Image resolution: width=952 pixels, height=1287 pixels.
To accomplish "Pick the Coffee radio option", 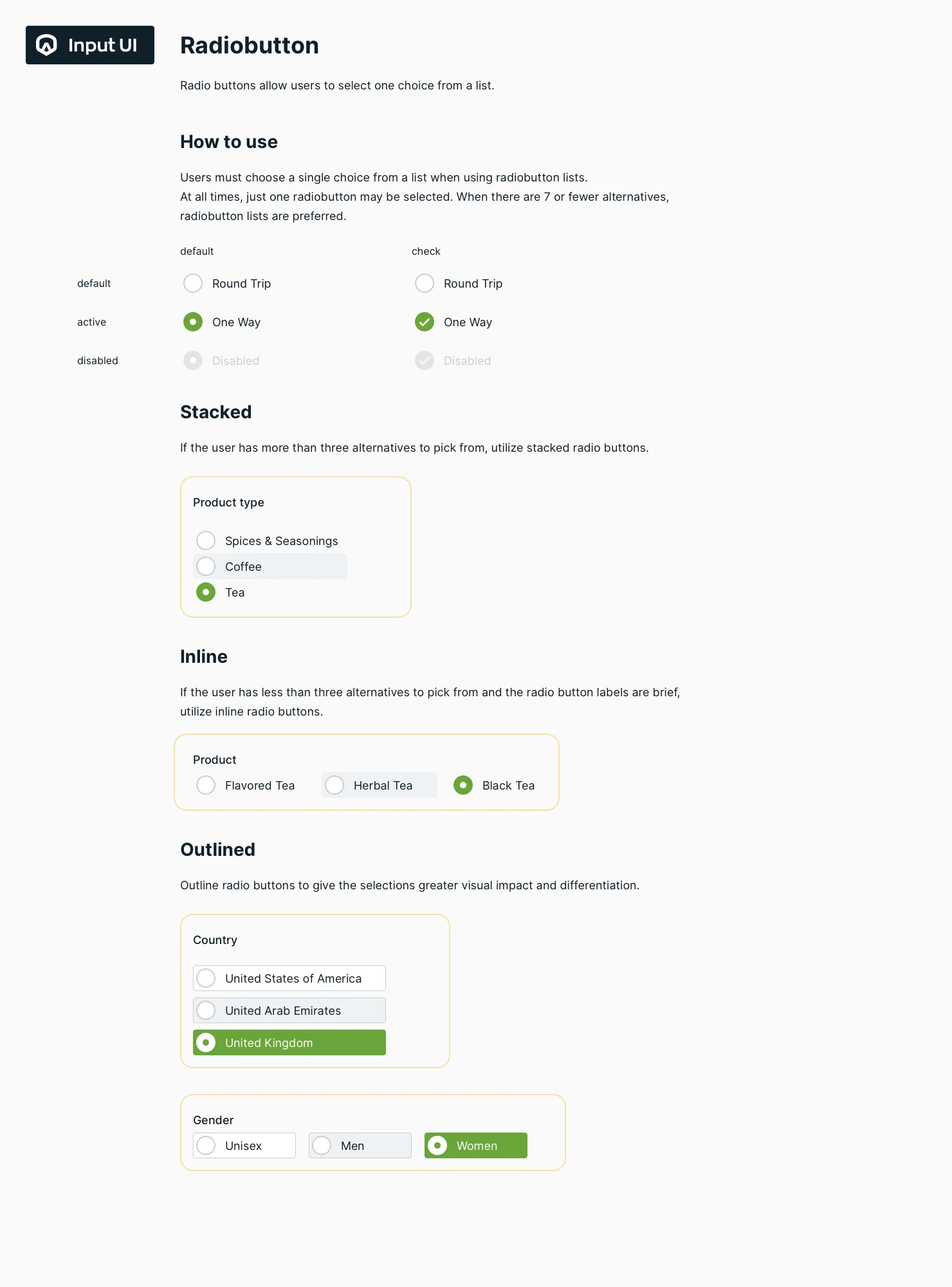I will [x=206, y=566].
